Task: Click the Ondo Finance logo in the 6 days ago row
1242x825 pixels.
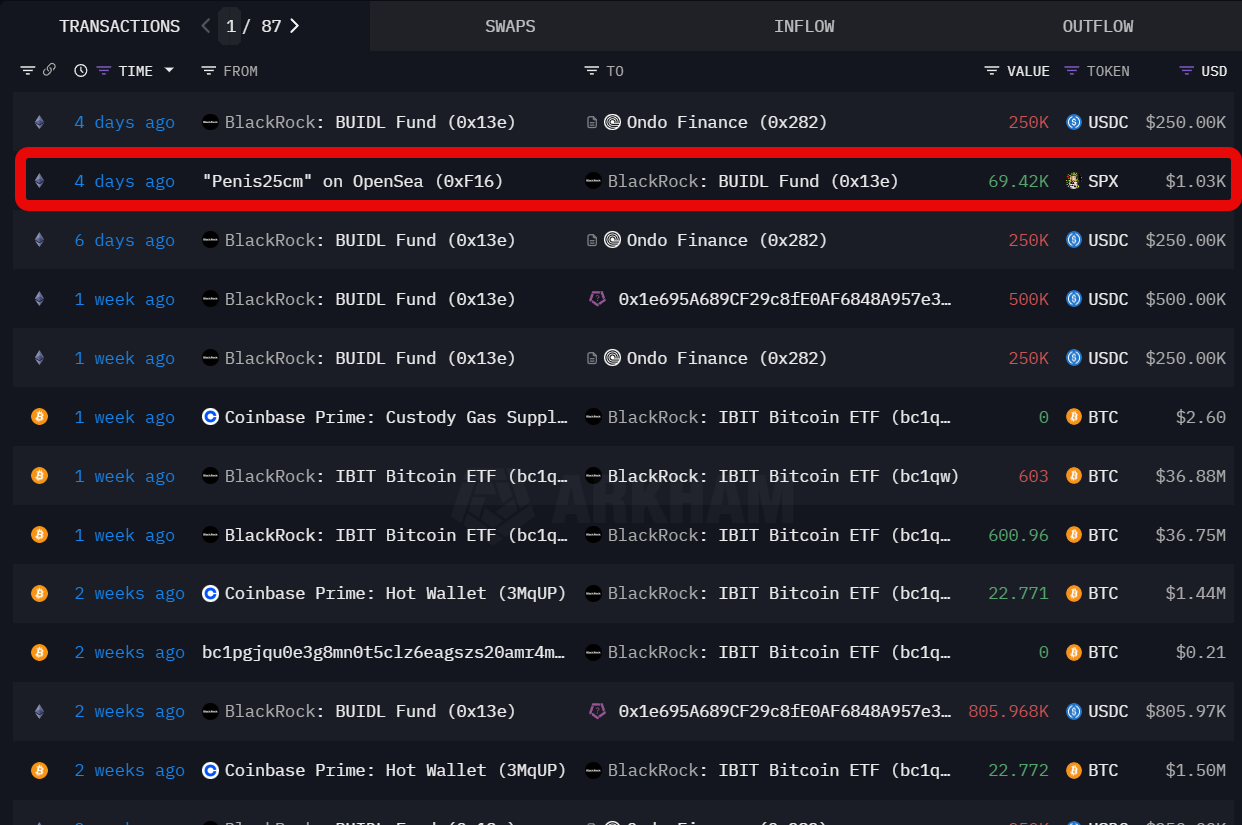Action: 612,240
